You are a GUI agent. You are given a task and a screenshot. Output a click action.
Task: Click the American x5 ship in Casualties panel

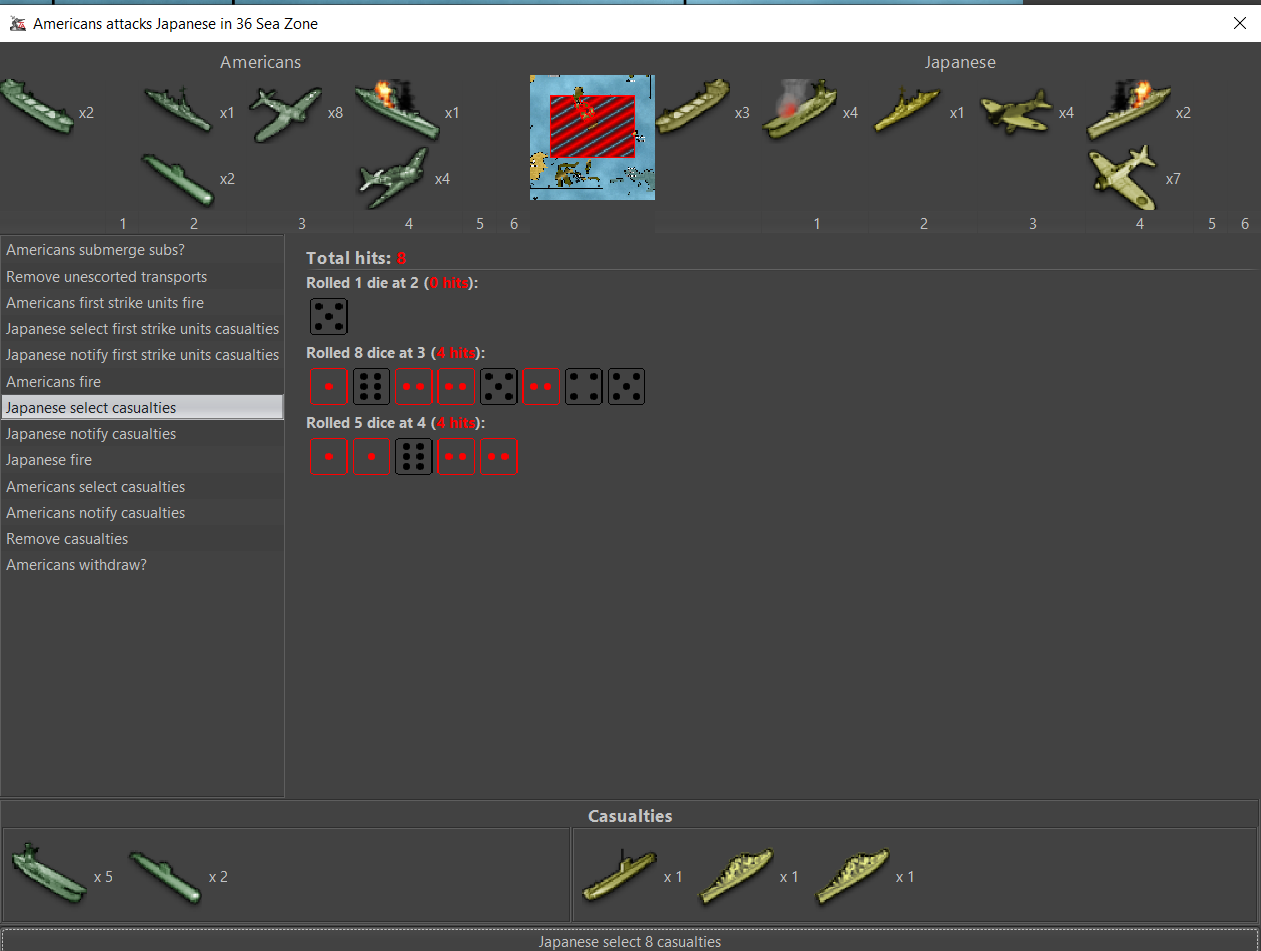(x=50, y=873)
